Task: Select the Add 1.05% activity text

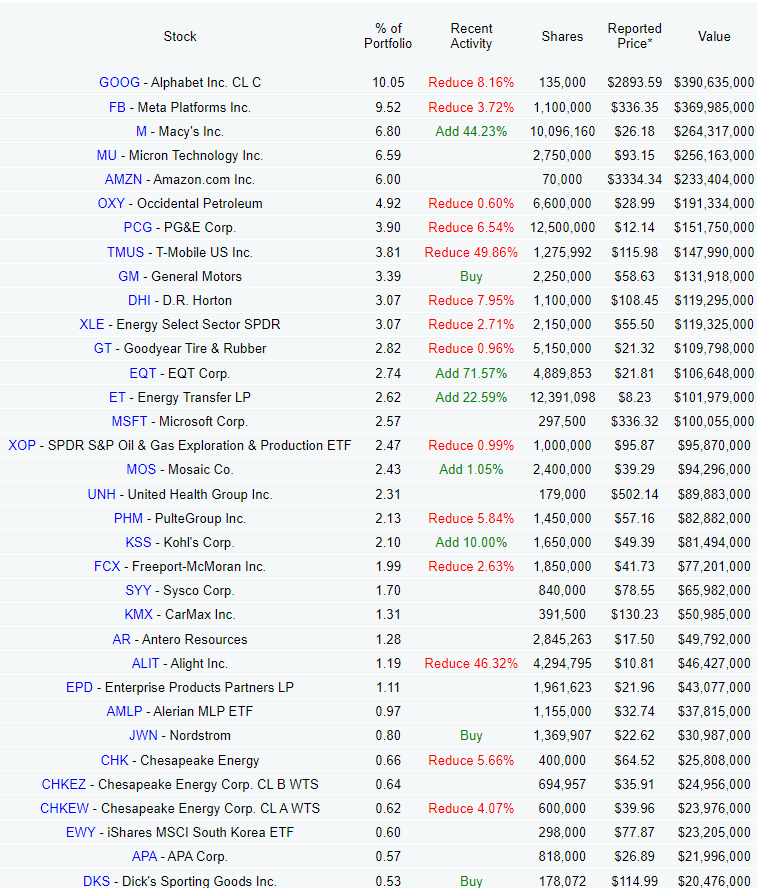Action: [x=471, y=470]
